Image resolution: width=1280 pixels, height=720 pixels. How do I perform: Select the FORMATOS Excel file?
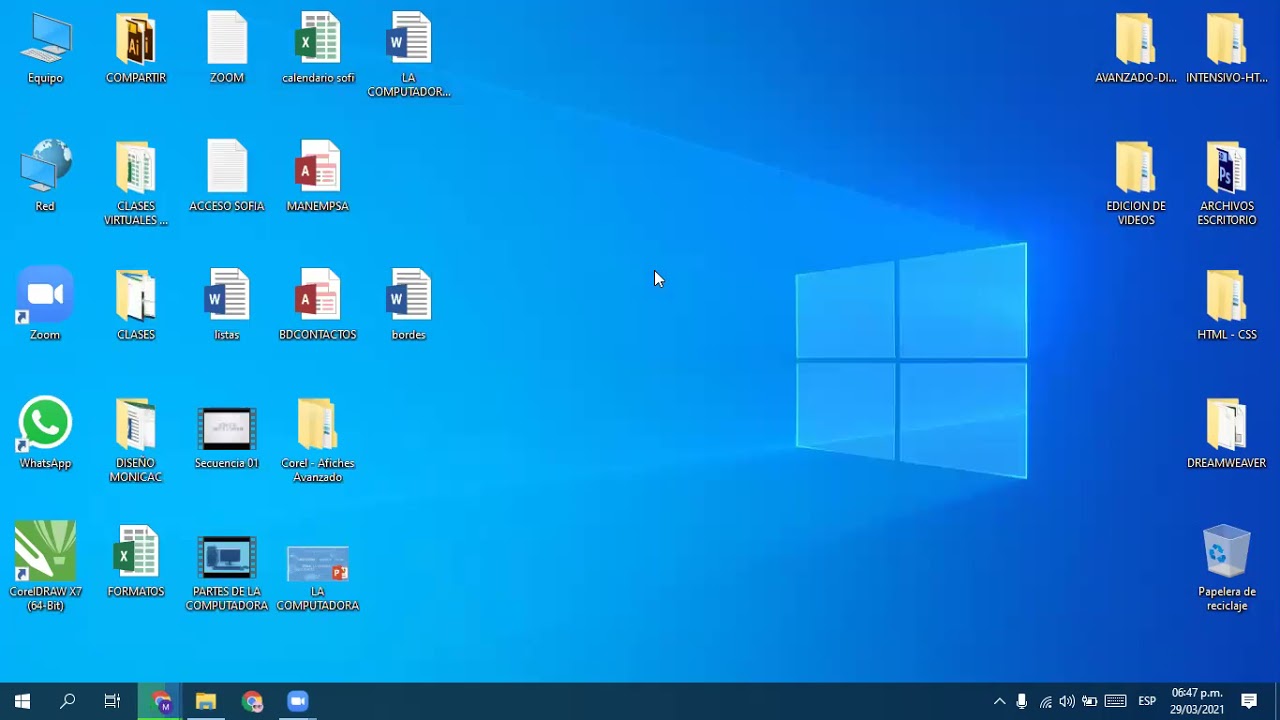click(136, 561)
